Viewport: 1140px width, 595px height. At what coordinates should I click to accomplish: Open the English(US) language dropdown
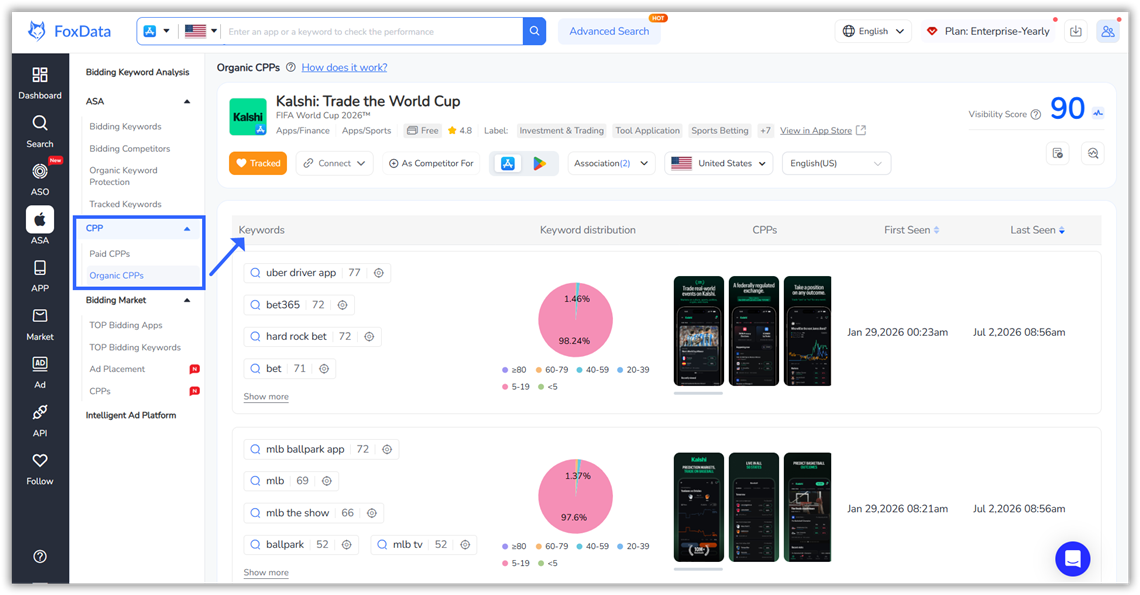tap(836, 164)
